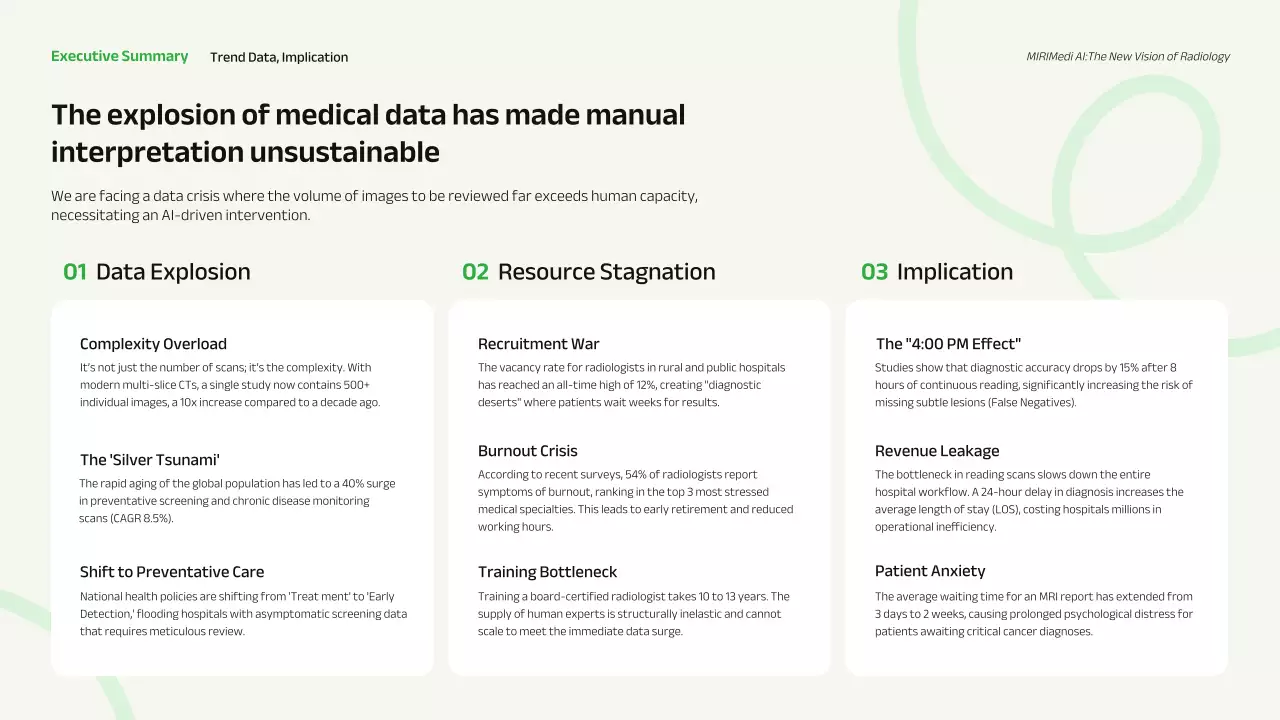Image resolution: width=1280 pixels, height=720 pixels.
Task: Select the Burnout Crisis heading
Action: click(x=527, y=451)
